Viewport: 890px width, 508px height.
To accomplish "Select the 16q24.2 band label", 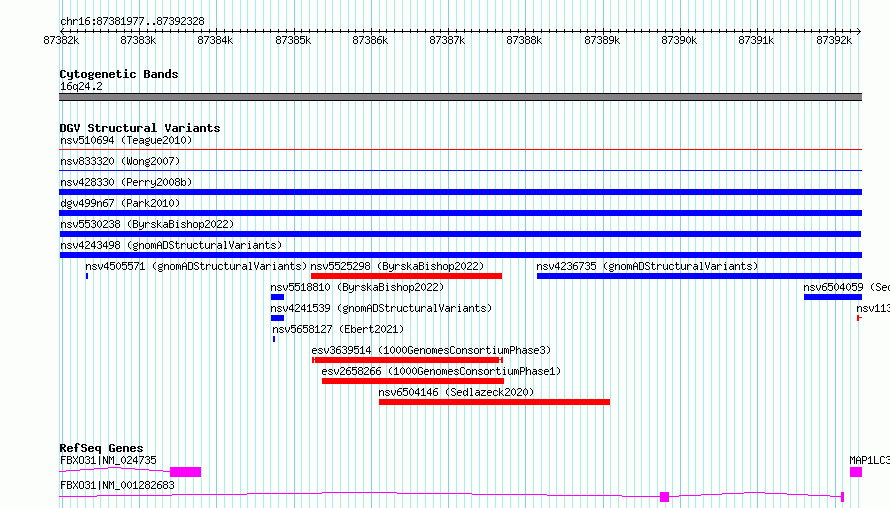I will point(81,86).
